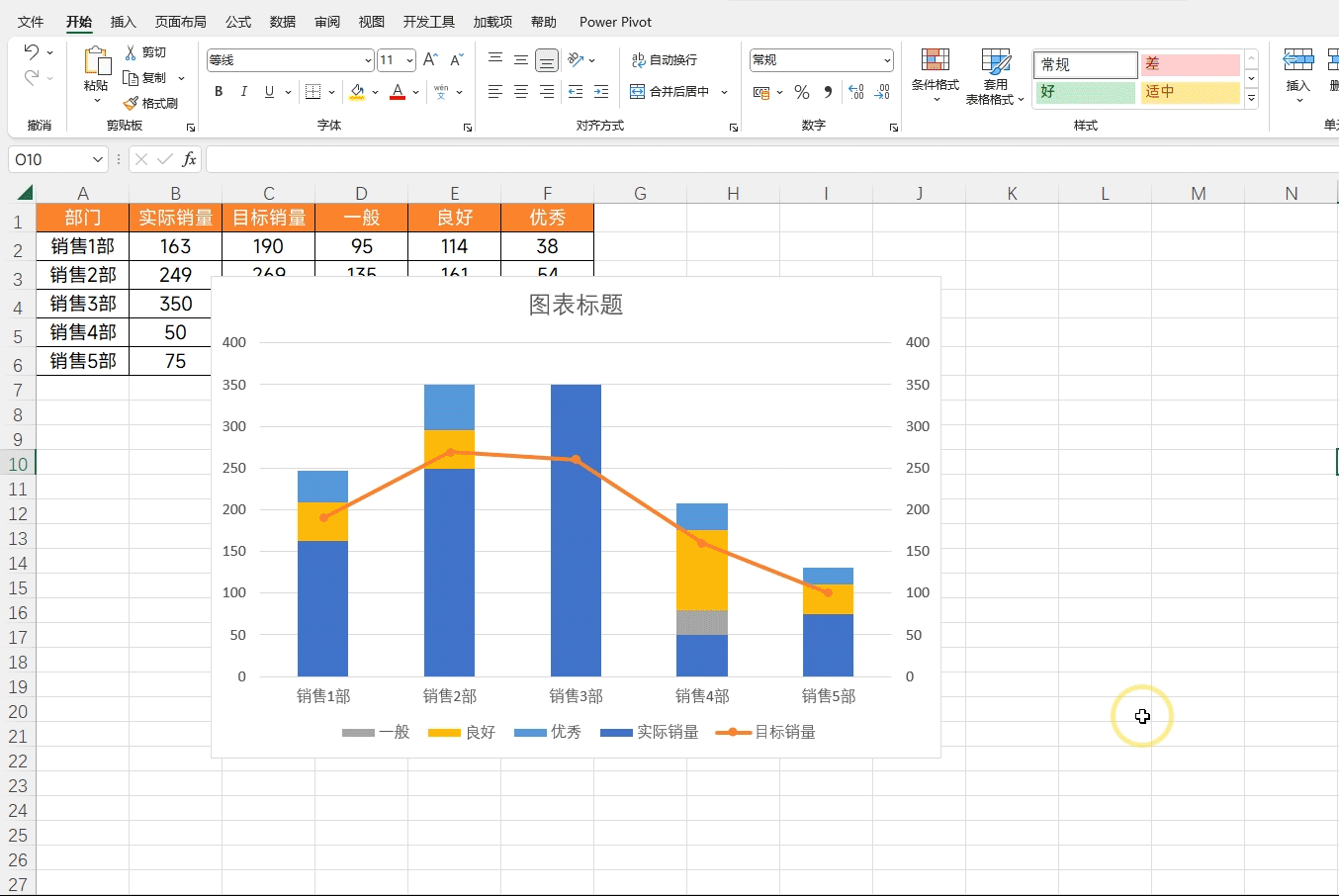Decrease font size with the smaller A icon
The image size is (1339, 896).
tap(456, 60)
